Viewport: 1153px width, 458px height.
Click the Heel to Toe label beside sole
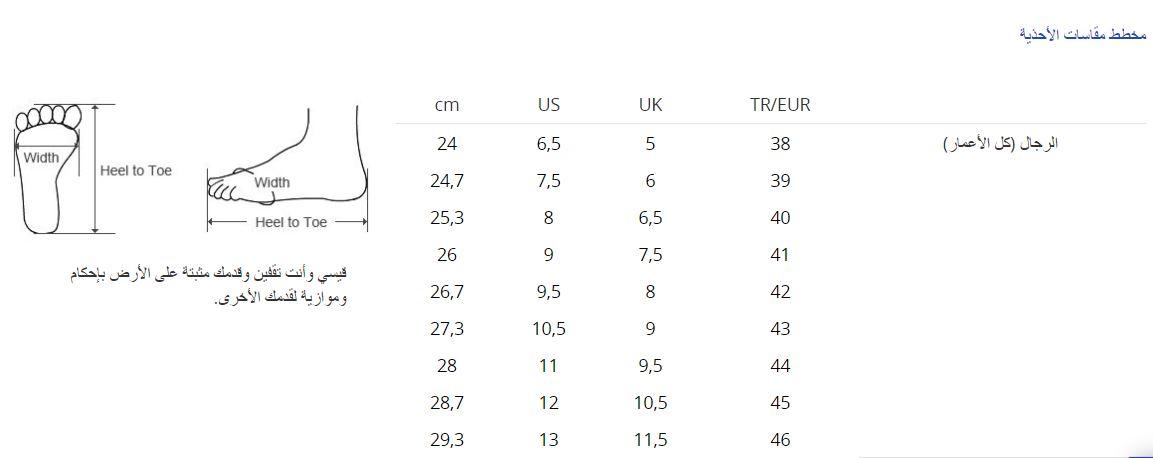click(136, 171)
